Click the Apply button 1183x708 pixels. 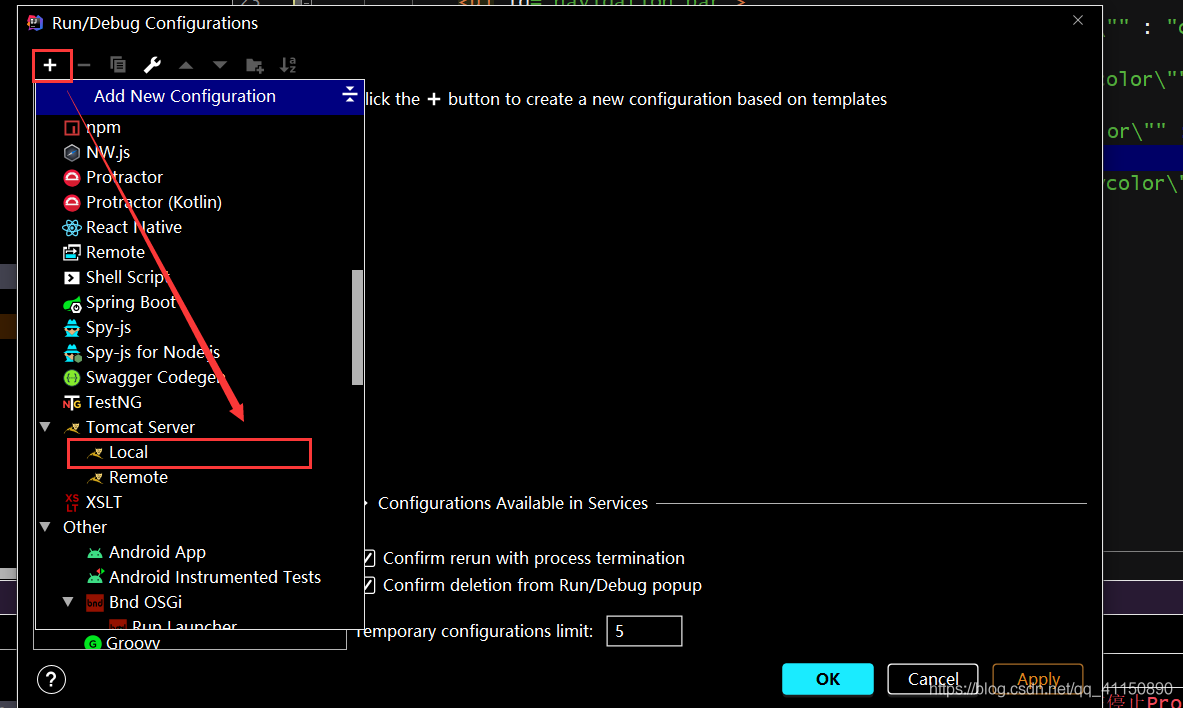coord(1038,679)
